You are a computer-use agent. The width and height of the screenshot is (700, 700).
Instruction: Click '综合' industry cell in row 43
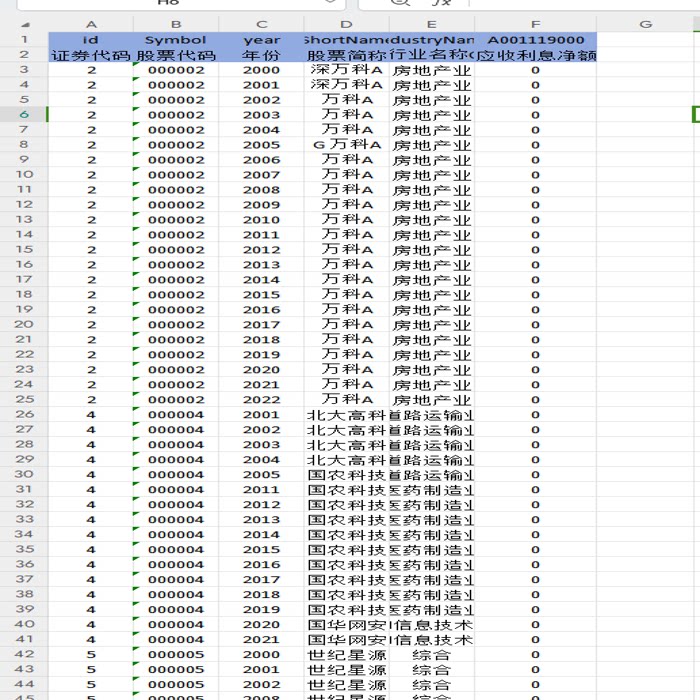point(432,670)
